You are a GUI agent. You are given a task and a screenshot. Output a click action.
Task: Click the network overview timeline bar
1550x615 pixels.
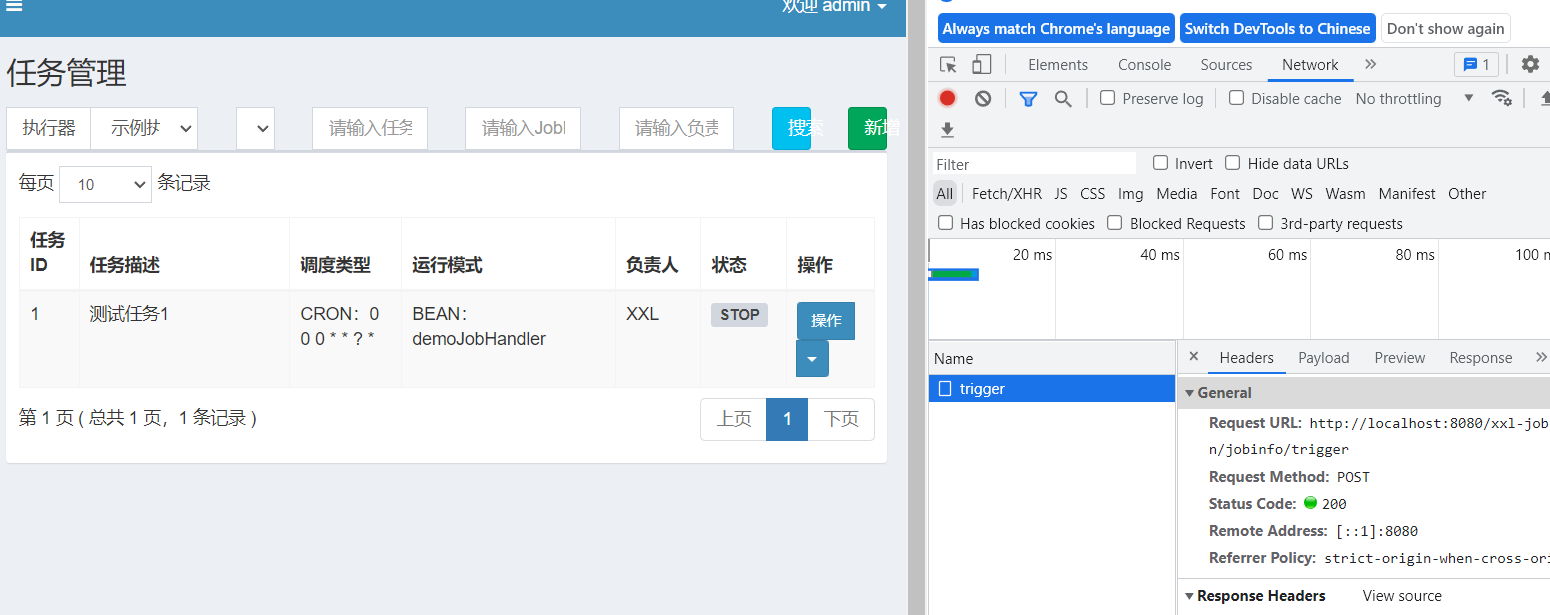[x=953, y=274]
